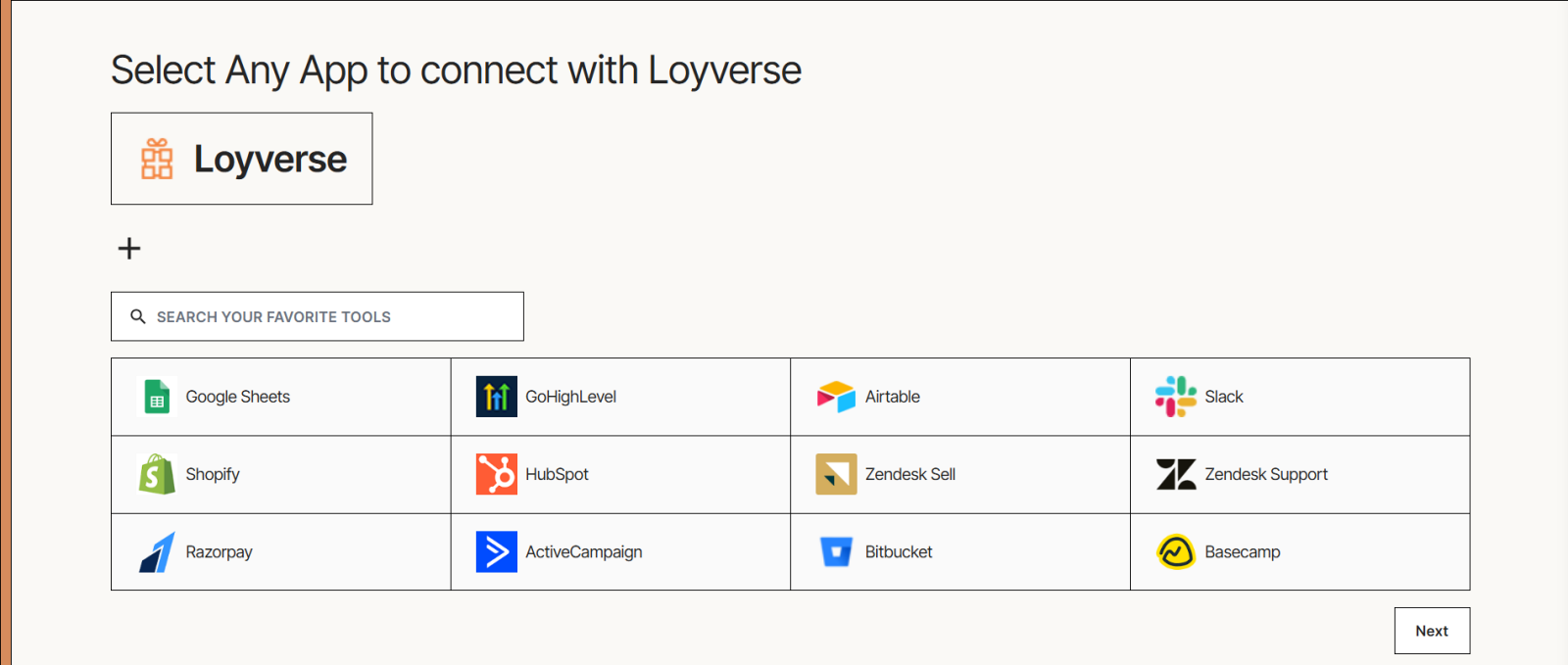
Task: Select the Bitbucket bucket icon
Action: tap(836, 552)
